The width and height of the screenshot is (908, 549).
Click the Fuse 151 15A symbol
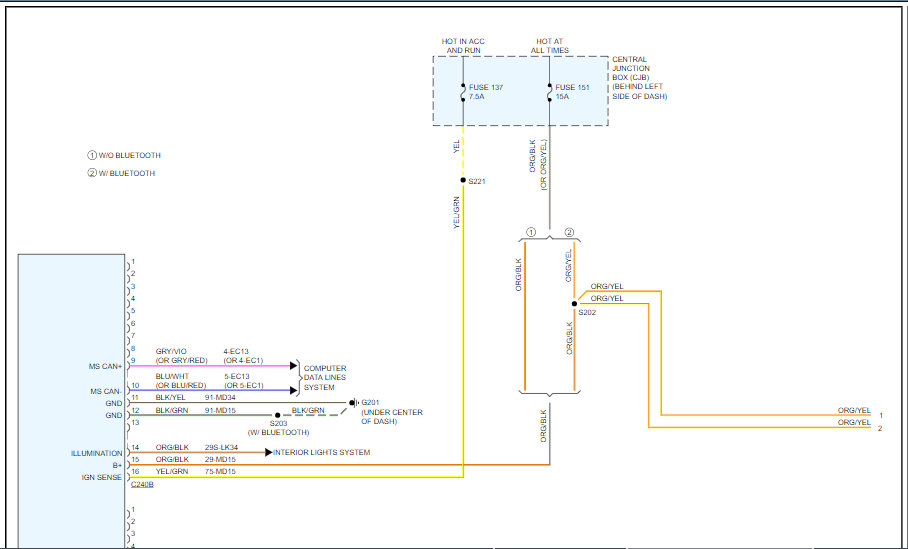tap(550, 92)
